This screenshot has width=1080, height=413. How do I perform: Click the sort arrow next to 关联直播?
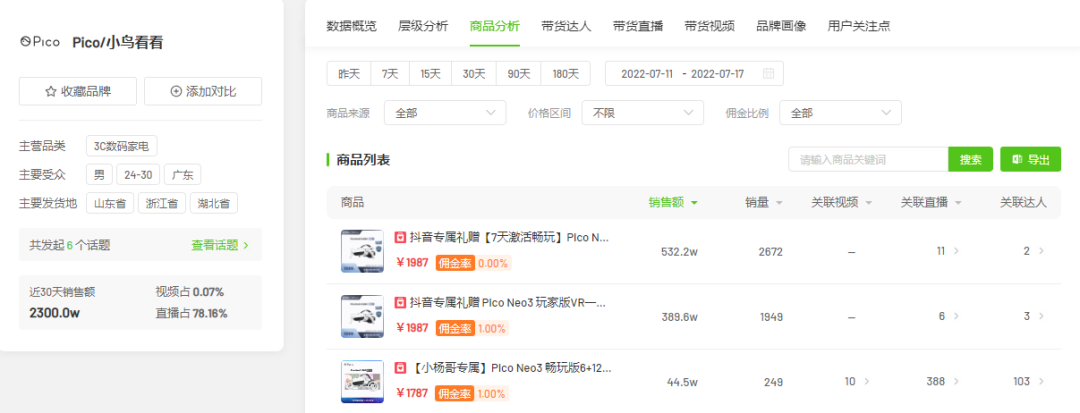tap(958, 203)
